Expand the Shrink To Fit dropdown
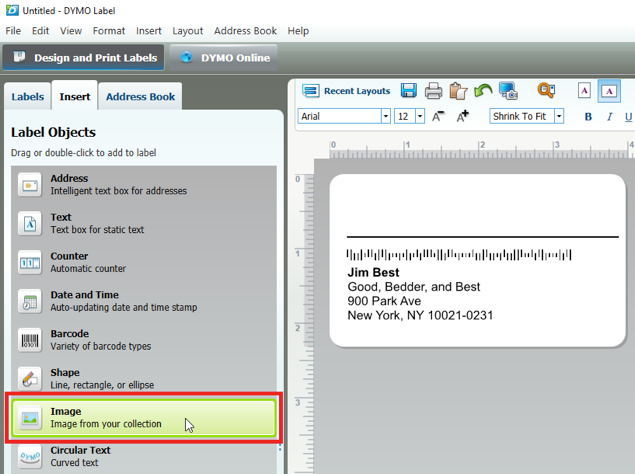The width and height of the screenshot is (635, 474). [x=559, y=117]
